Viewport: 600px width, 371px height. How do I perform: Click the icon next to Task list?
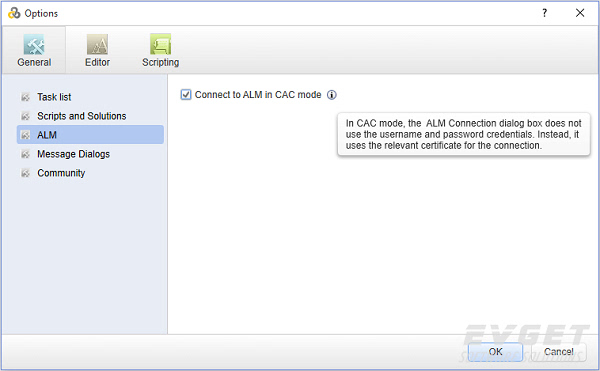pyautogui.click(x=25, y=97)
